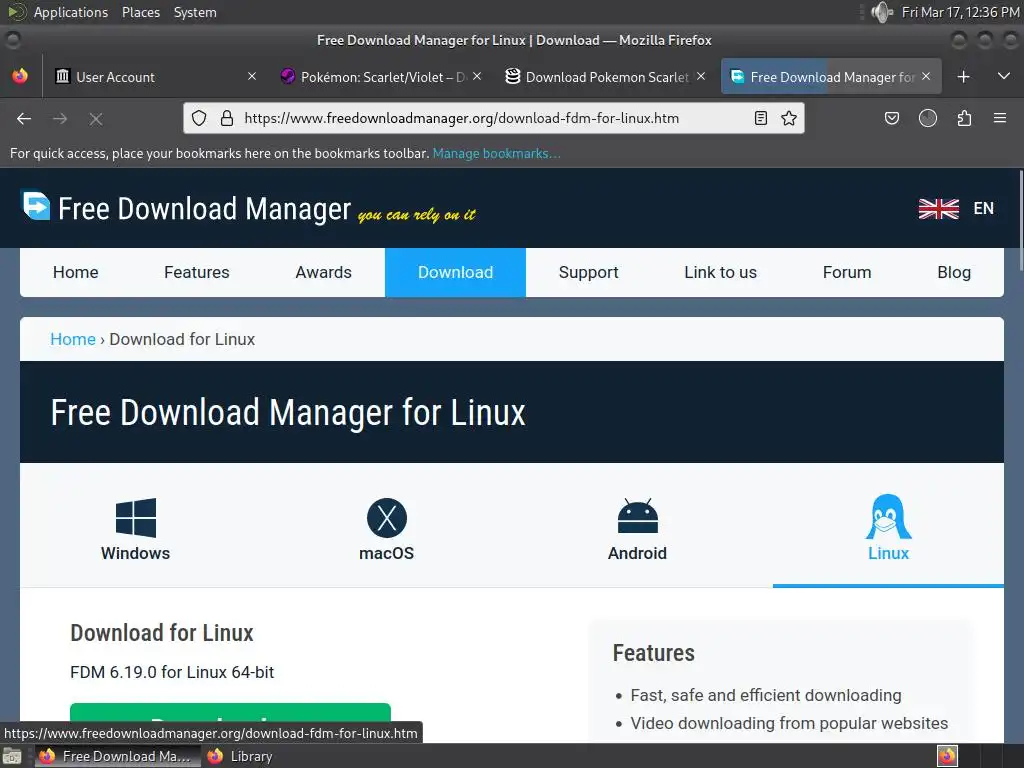Image resolution: width=1024 pixels, height=768 pixels.
Task: Close the User Account tab
Action: pyautogui.click(x=252, y=76)
